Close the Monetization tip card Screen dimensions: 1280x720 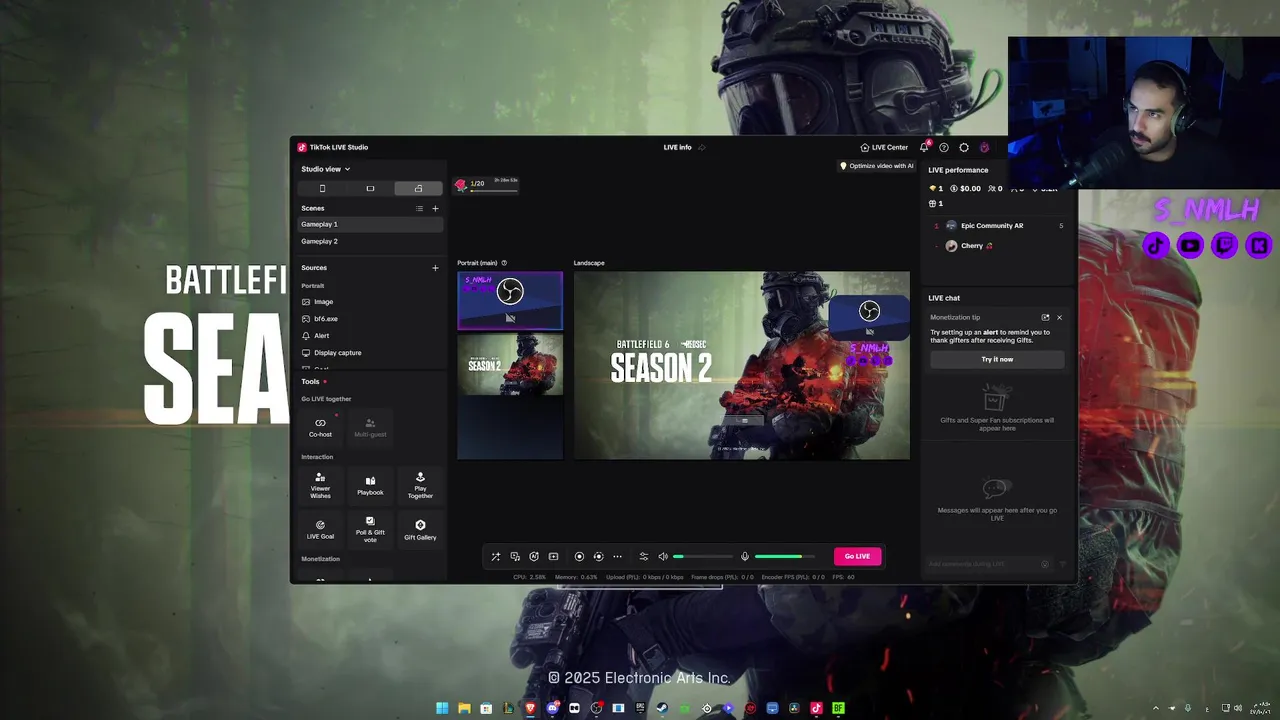tap(1059, 317)
